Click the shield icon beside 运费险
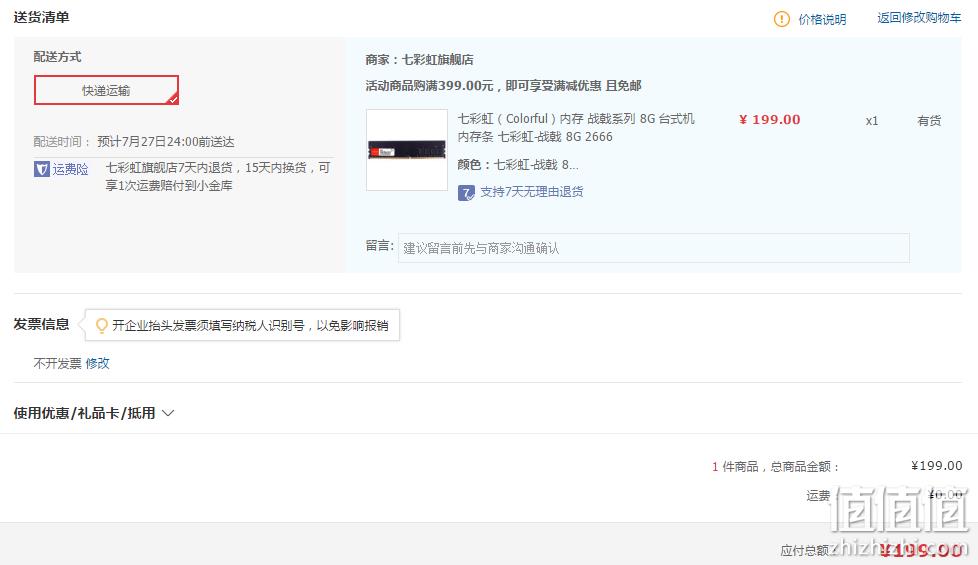 [41, 169]
